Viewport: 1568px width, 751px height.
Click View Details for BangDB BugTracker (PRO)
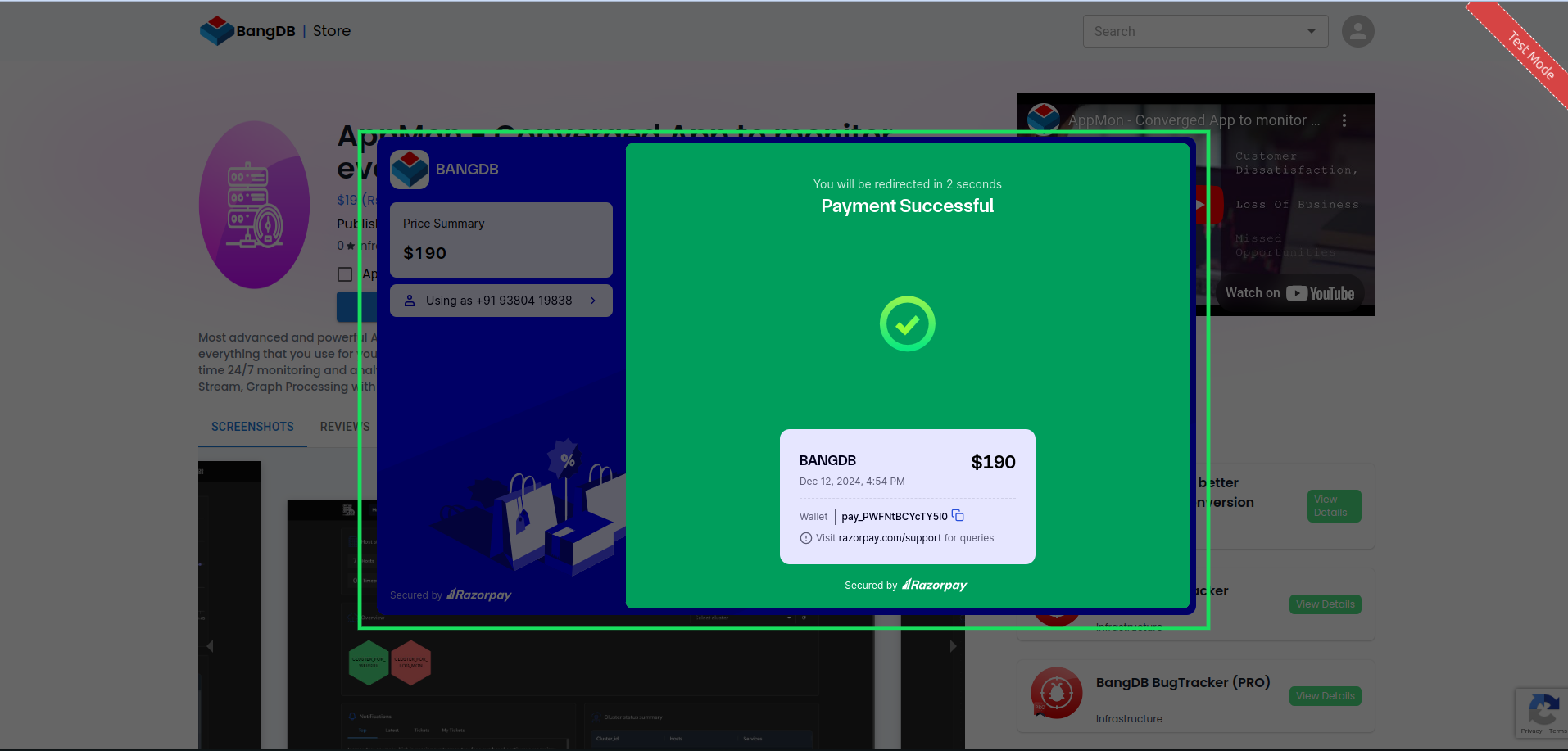click(x=1325, y=696)
